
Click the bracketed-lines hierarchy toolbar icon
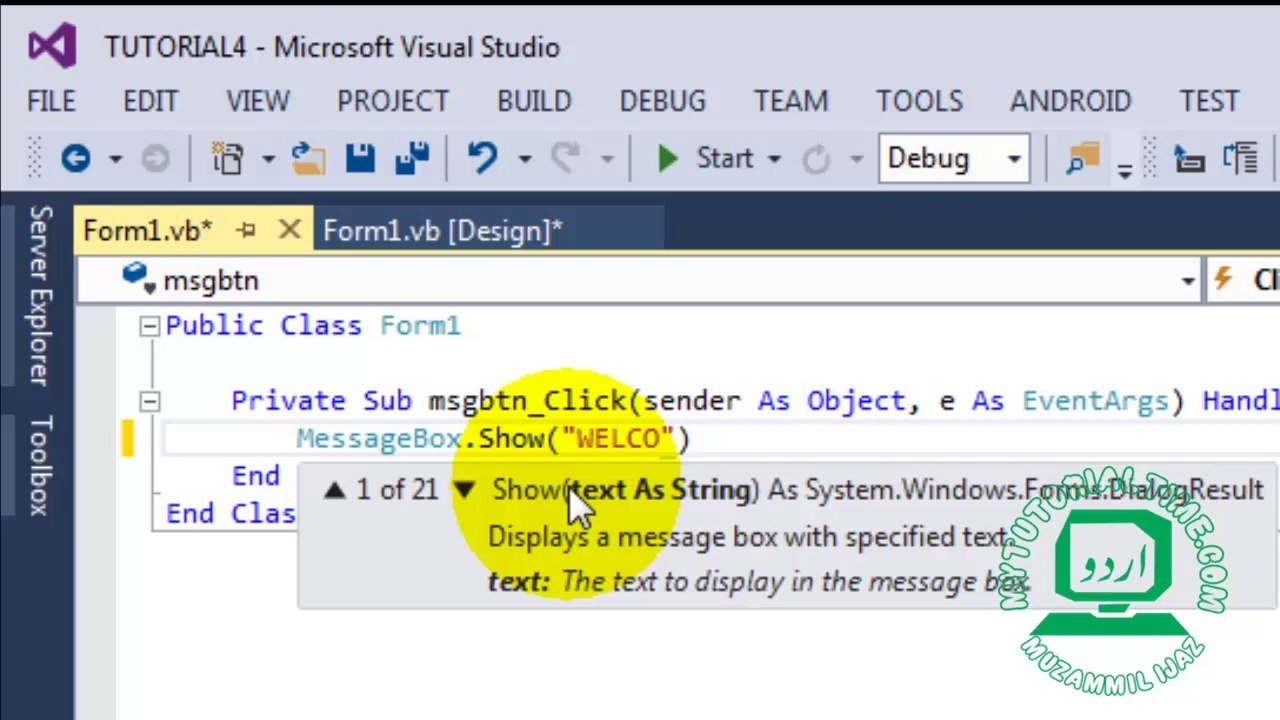point(1241,159)
